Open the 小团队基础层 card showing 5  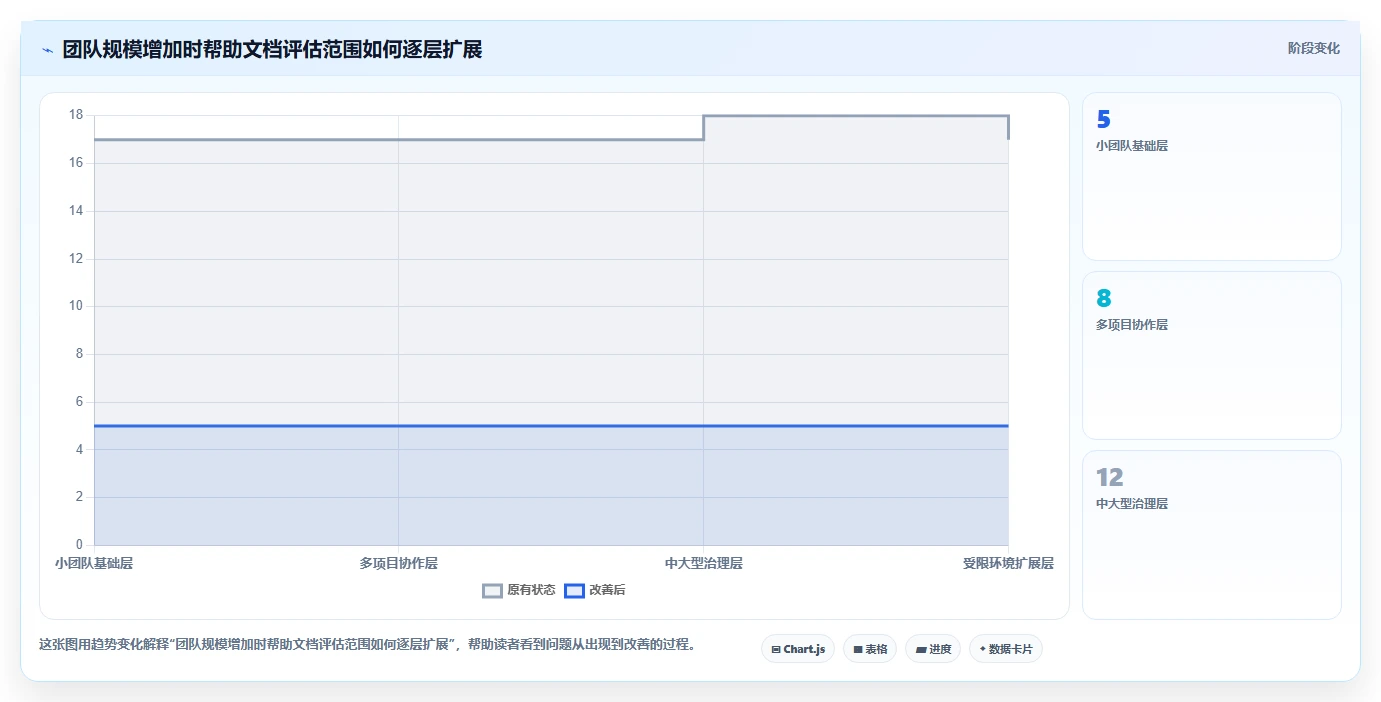coord(1211,177)
